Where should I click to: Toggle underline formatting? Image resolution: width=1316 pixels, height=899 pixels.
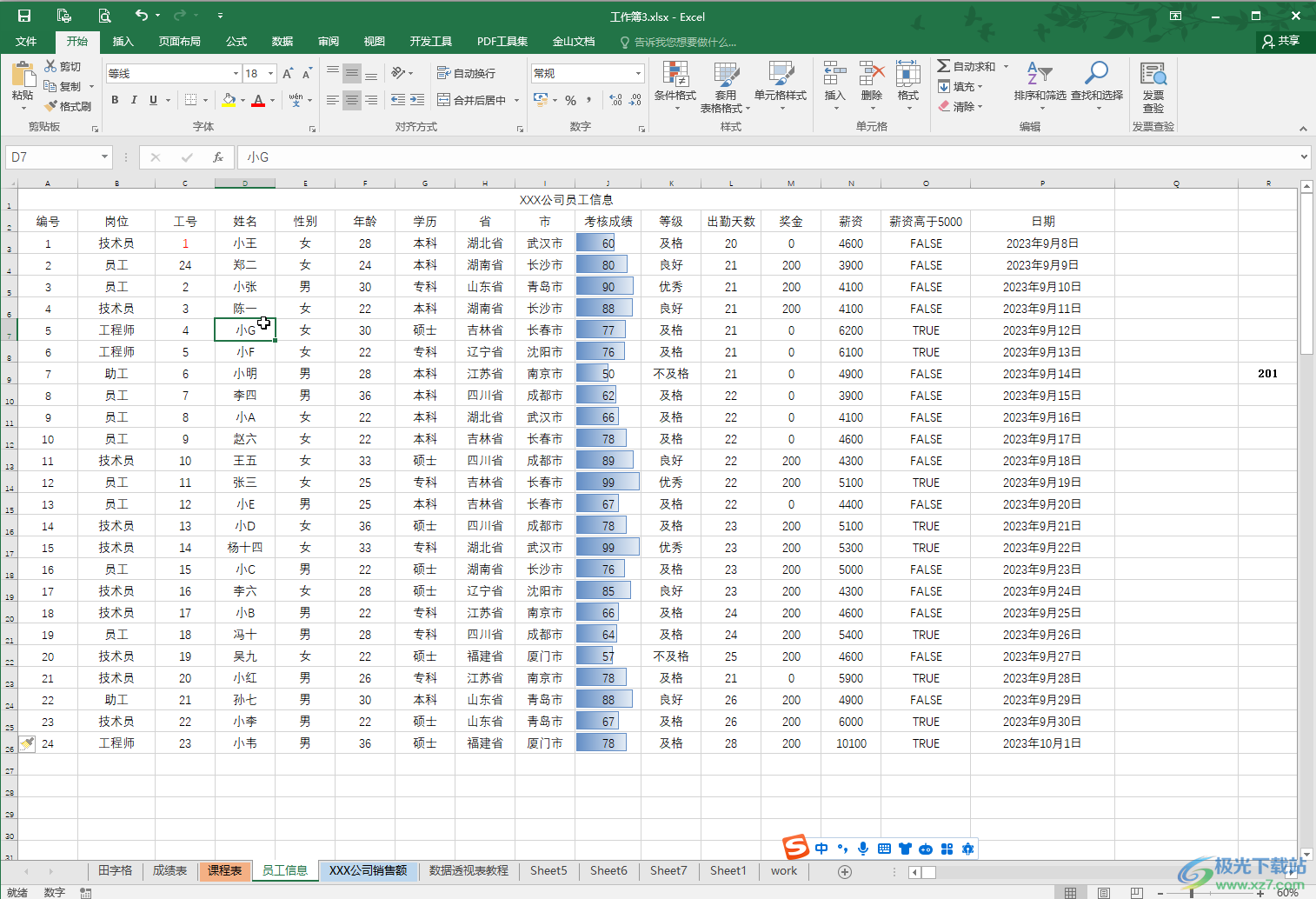[153, 100]
